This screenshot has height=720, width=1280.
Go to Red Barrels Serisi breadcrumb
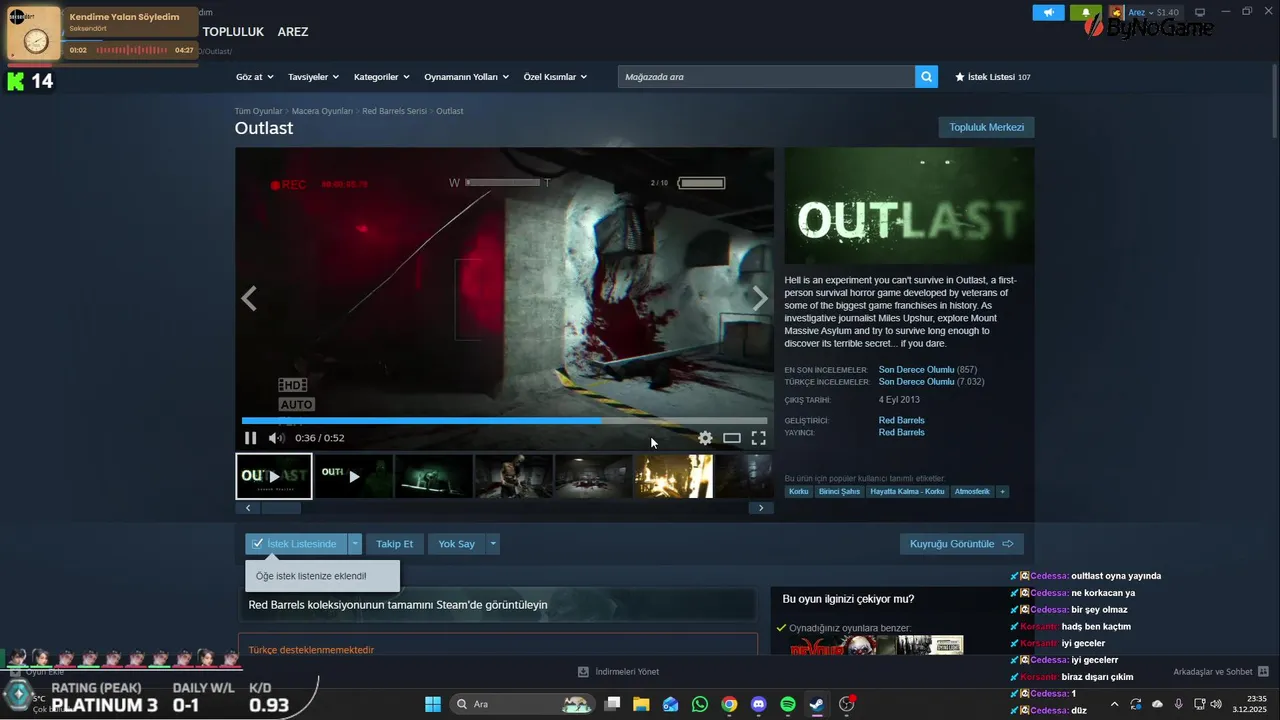pos(395,111)
